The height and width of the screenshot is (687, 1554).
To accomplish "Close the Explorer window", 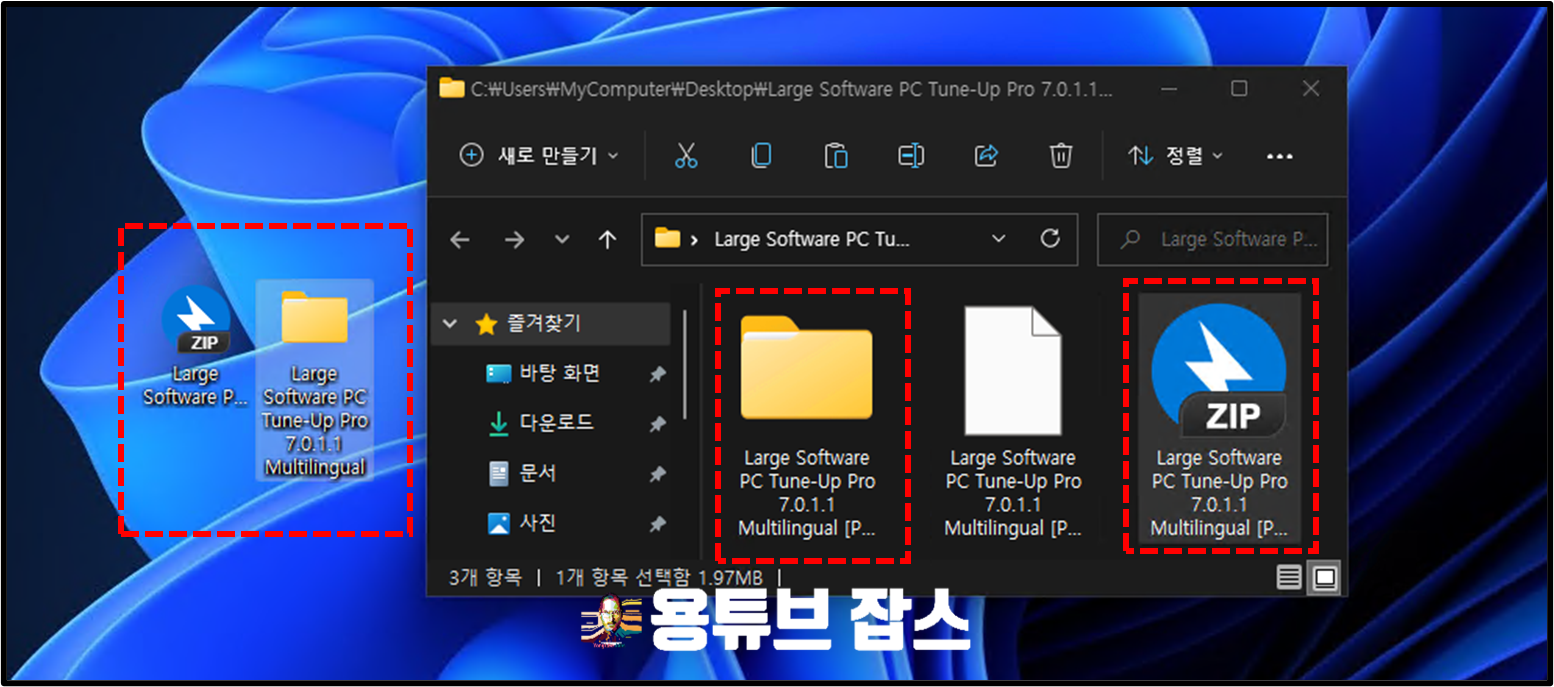I will pyautogui.click(x=1311, y=88).
